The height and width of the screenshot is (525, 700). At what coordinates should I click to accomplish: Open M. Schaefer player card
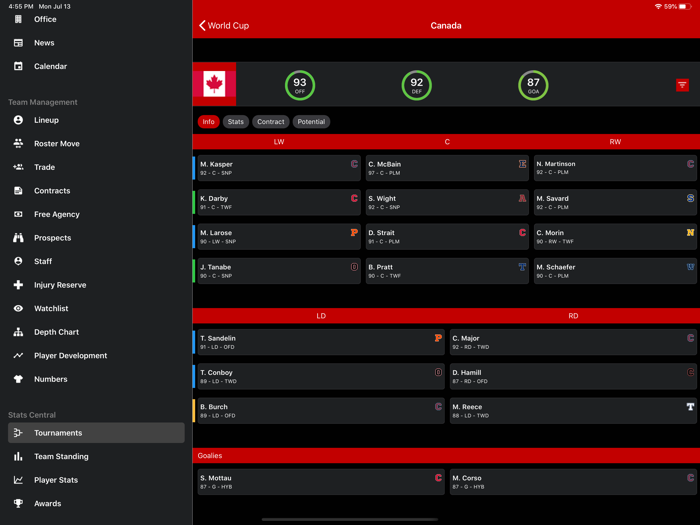pos(615,271)
